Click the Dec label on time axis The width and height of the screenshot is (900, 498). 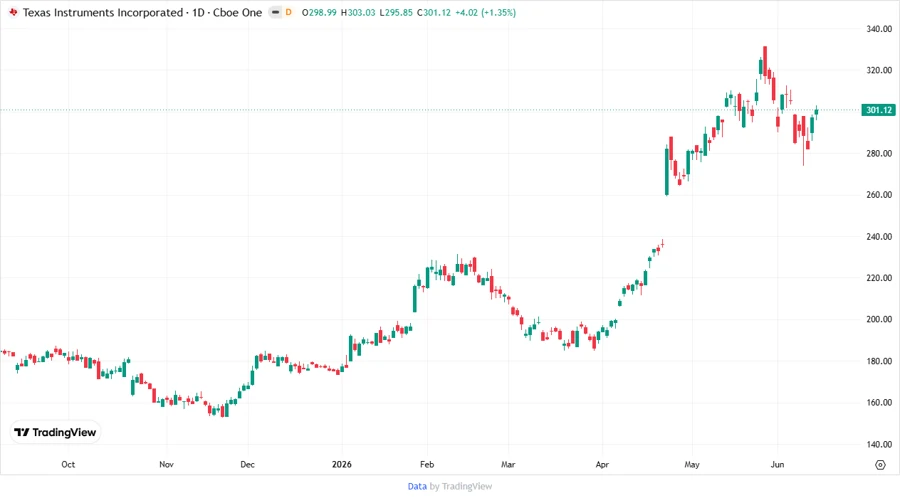247,464
